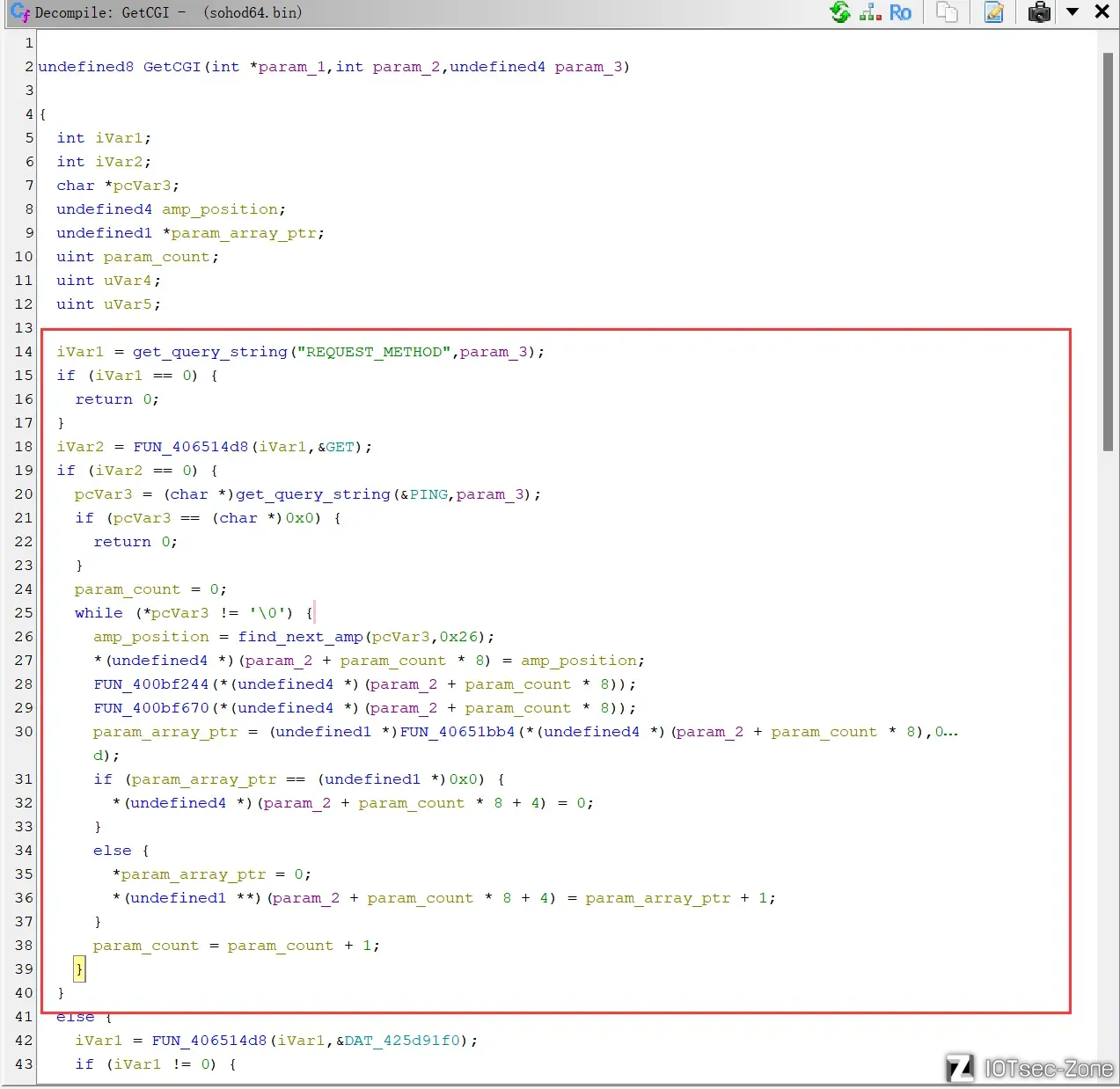1120x1089 pixels.
Task: Click the re-decompile refresh icon
Action: click(x=840, y=12)
